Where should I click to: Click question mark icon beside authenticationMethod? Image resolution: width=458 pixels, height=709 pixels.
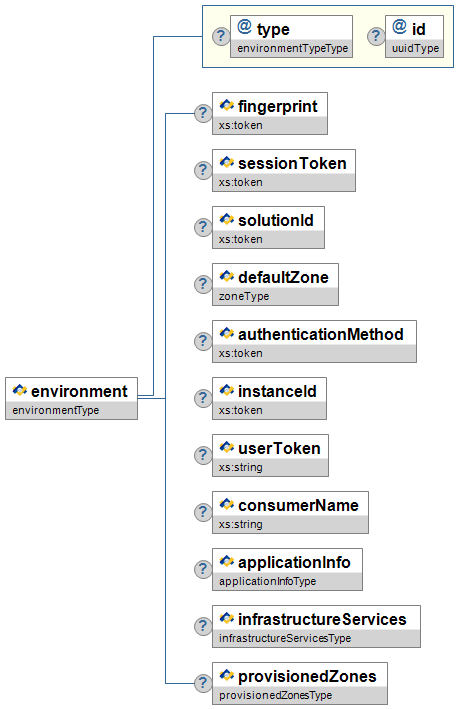coord(203,341)
